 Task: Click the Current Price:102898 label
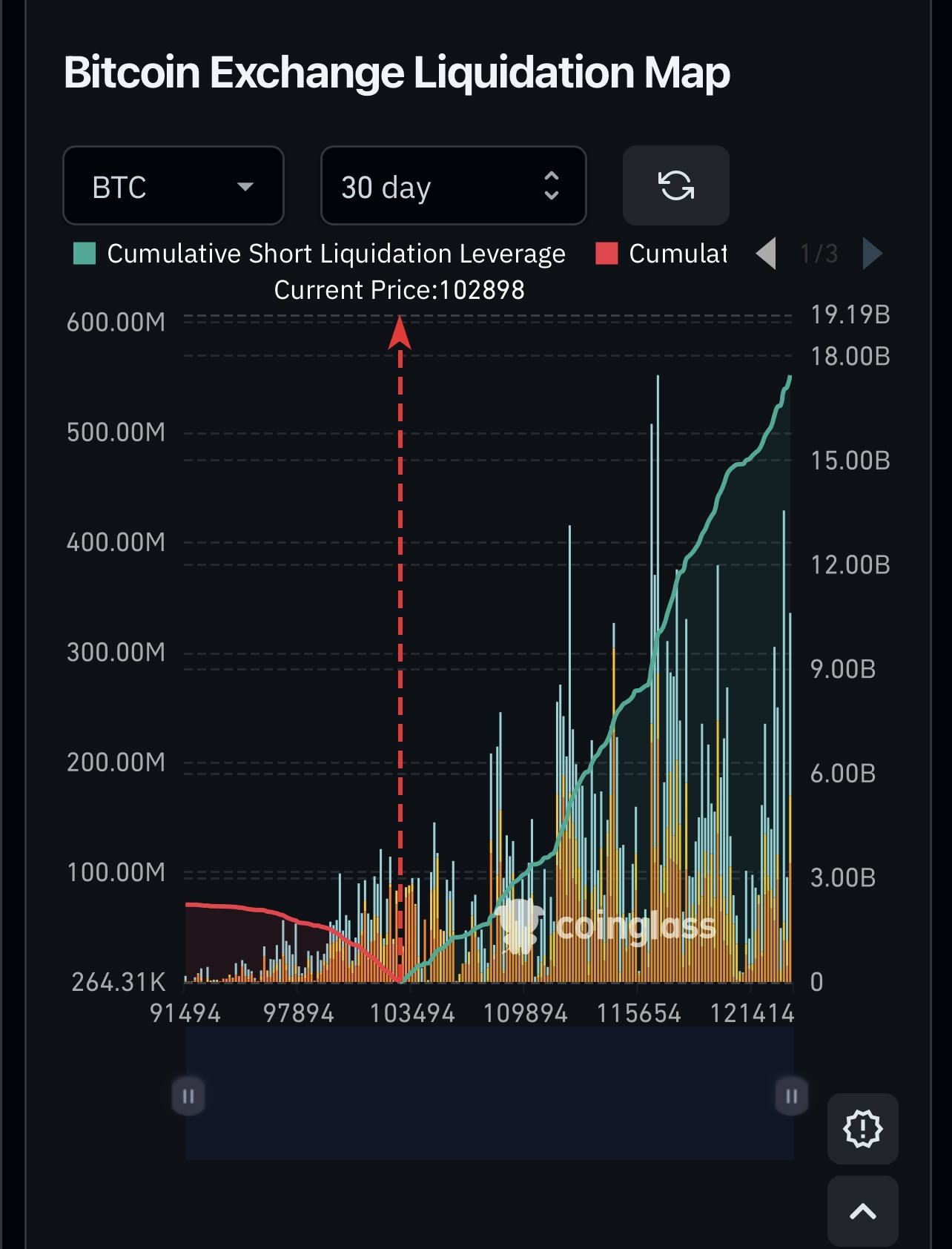pyautogui.click(x=399, y=290)
